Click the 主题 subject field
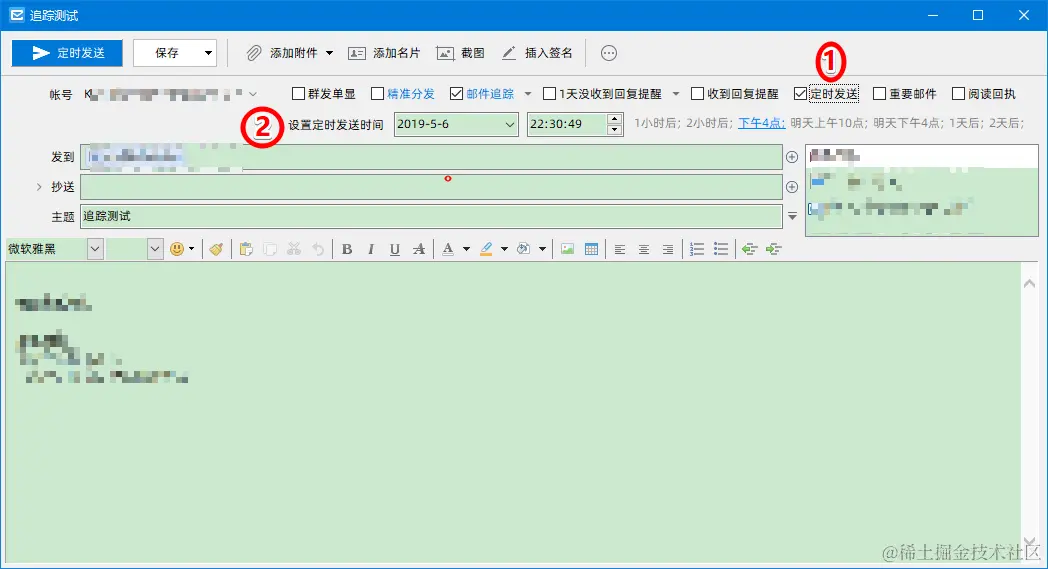Image resolution: width=1048 pixels, height=569 pixels. 431,217
